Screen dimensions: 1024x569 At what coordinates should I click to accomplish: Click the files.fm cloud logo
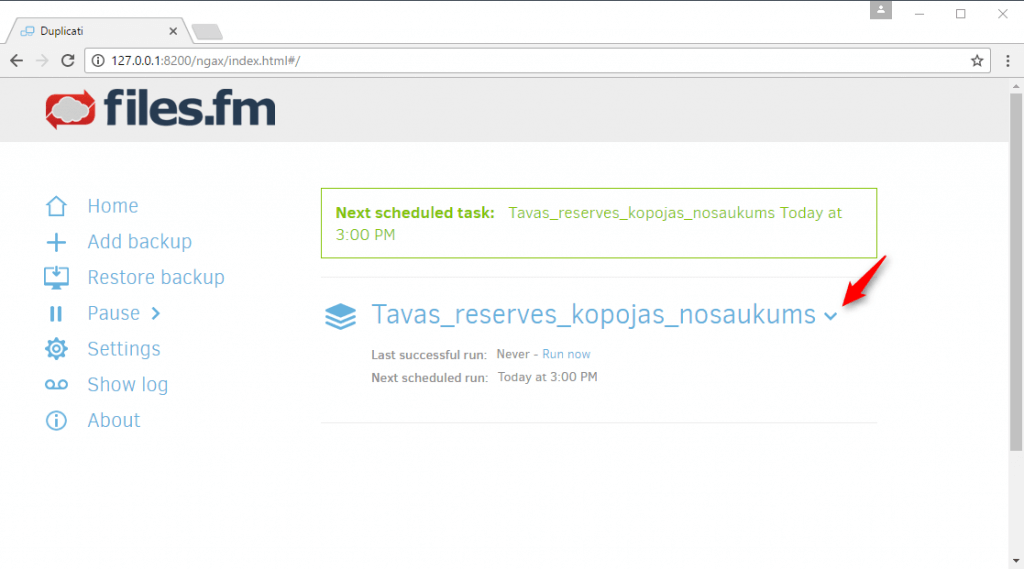(70, 110)
